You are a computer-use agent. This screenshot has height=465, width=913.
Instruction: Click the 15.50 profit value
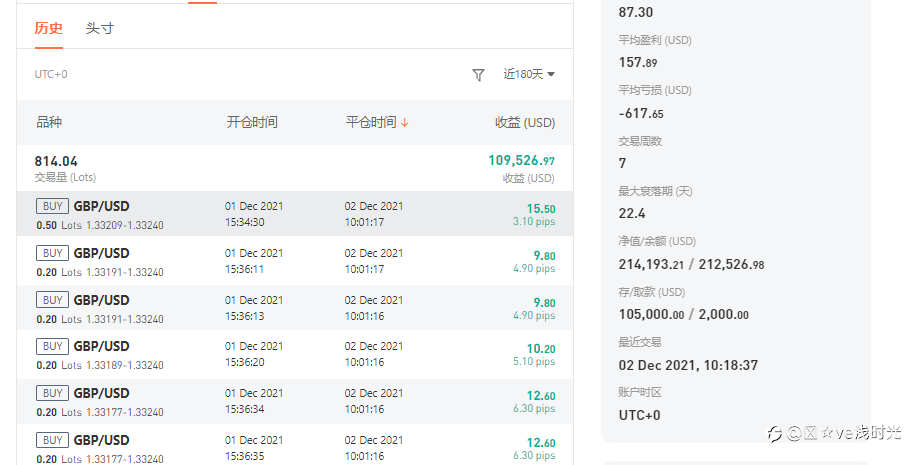click(x=541, y=209)
